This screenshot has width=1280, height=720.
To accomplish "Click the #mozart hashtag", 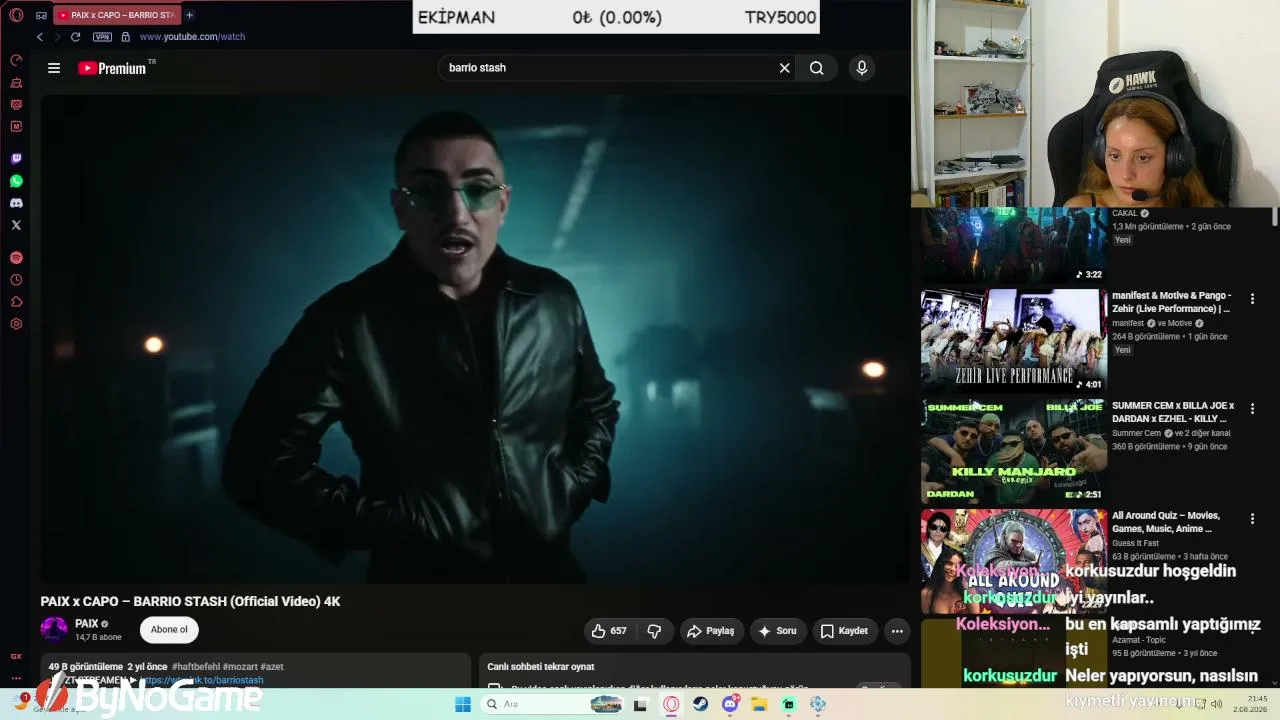I will click(x=240, y=667).
